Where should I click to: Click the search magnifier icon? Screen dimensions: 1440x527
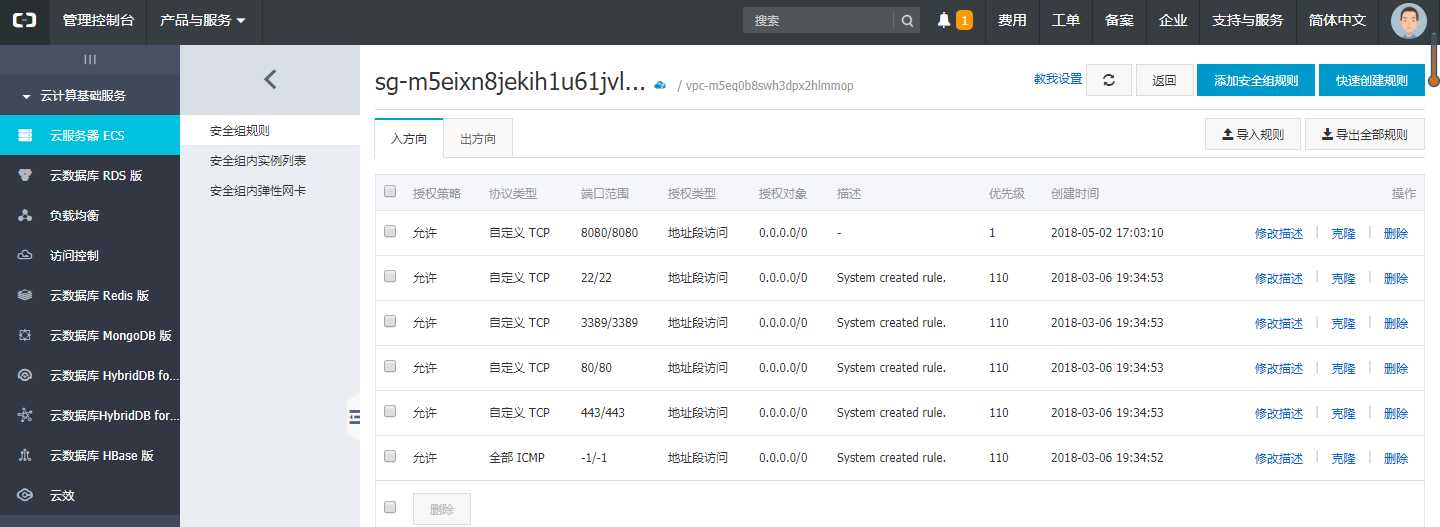point(907,21)
